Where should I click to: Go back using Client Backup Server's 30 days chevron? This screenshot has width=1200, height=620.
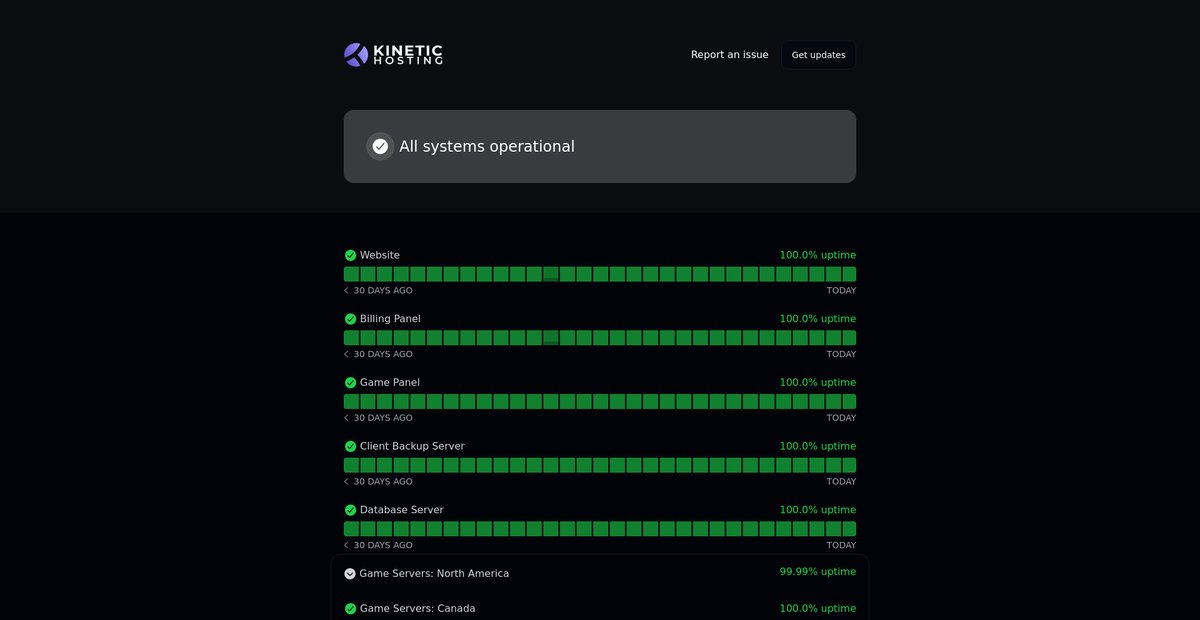(x=346, y=482)
